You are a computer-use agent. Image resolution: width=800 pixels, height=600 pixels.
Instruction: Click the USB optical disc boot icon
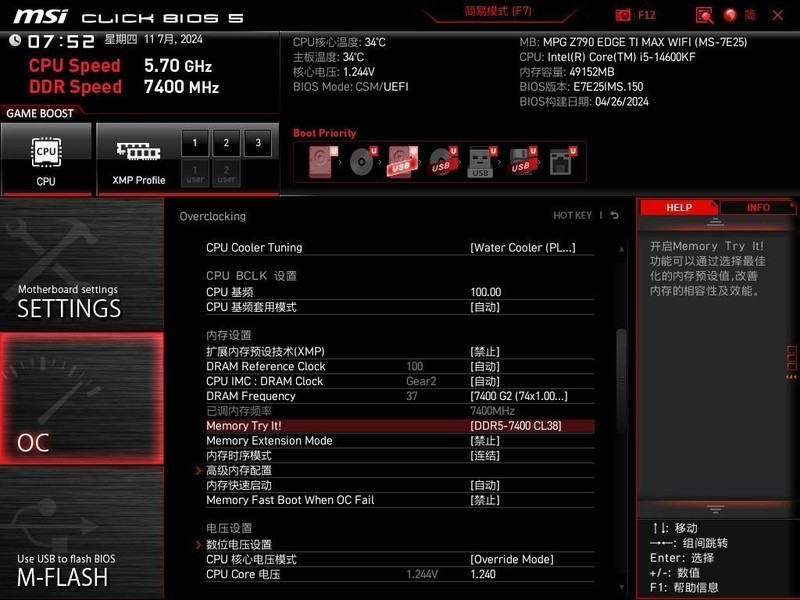coord(442,160)
